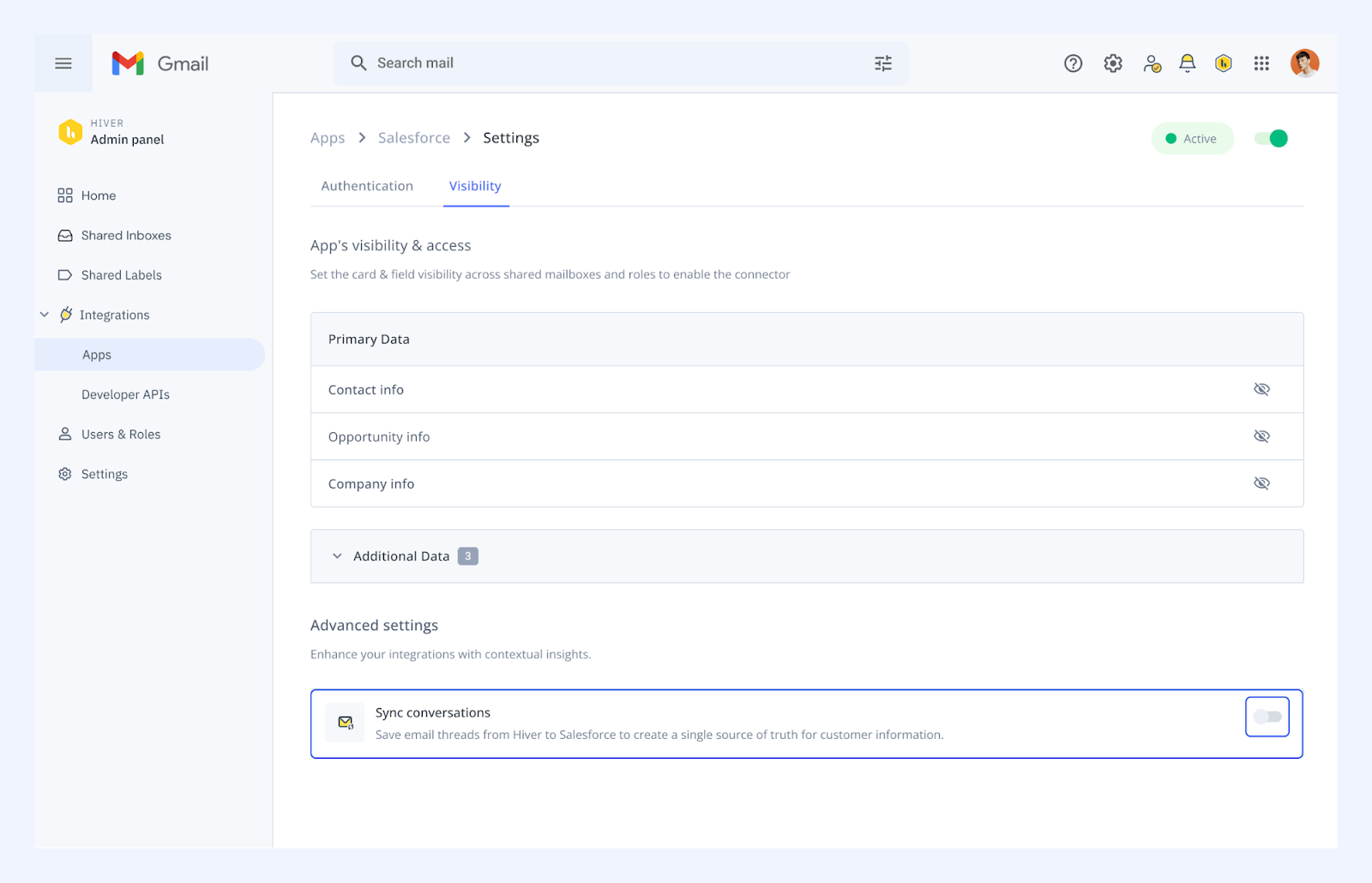Open the main hamburger menu
The image size is (1372, 883).
tap(63, 63)
